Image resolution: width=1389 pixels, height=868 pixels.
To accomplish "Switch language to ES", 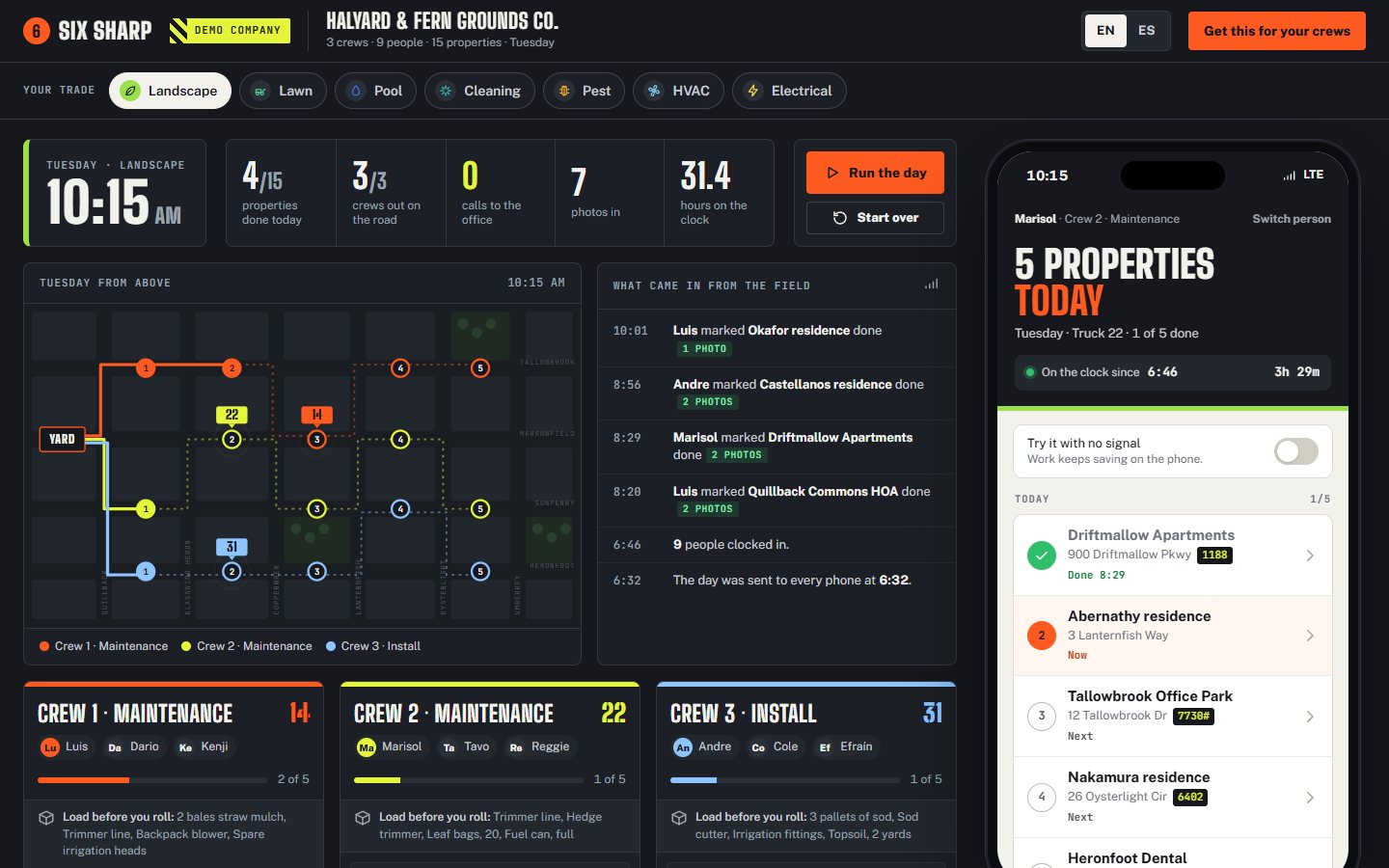I will 1146,31.
